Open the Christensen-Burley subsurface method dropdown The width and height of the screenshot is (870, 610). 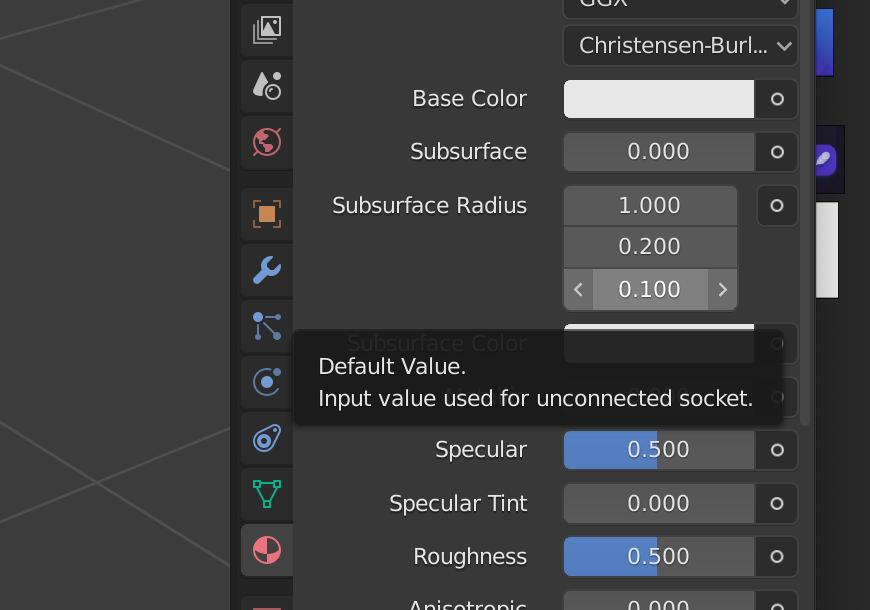click(x=680, y=46)
